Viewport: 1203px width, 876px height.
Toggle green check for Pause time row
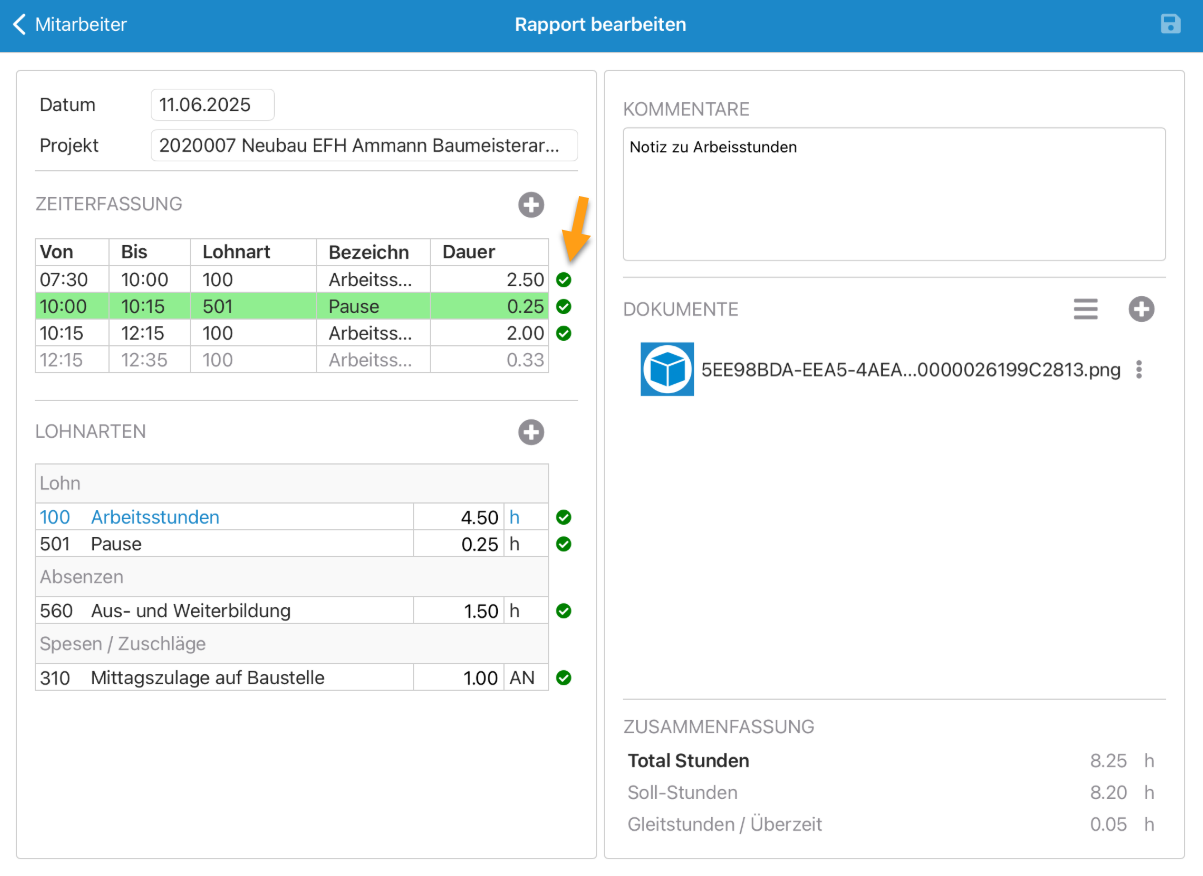(x=564, y=307)
